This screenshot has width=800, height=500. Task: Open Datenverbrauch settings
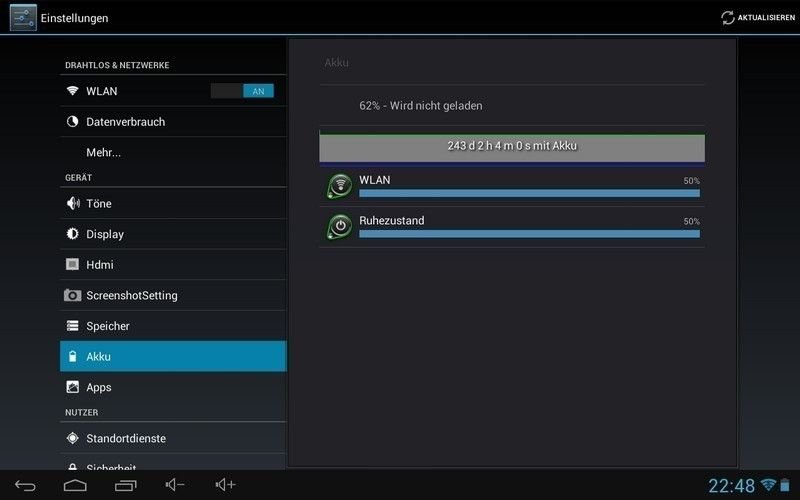(173, 121)
